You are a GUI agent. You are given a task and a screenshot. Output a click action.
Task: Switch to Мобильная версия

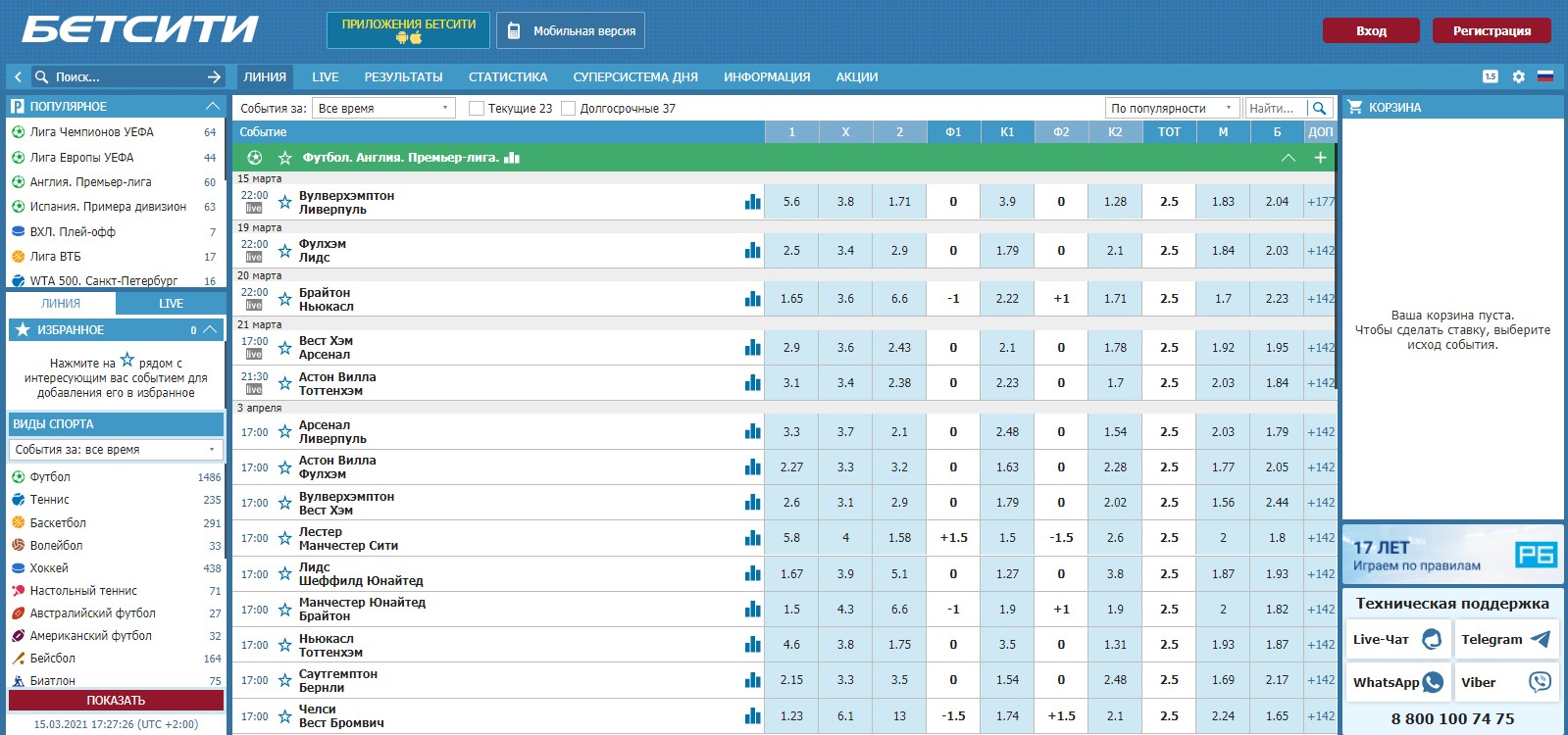[571, 30]
